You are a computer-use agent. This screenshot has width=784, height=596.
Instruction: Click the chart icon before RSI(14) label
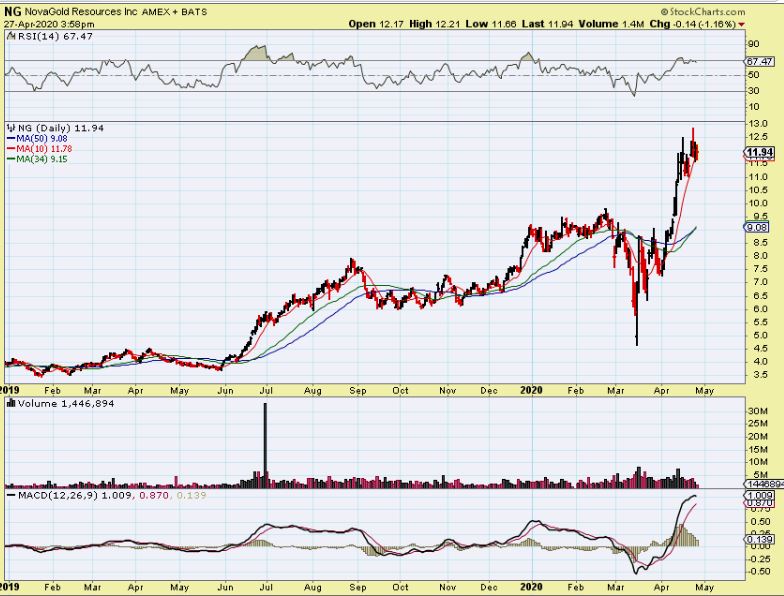11,36
